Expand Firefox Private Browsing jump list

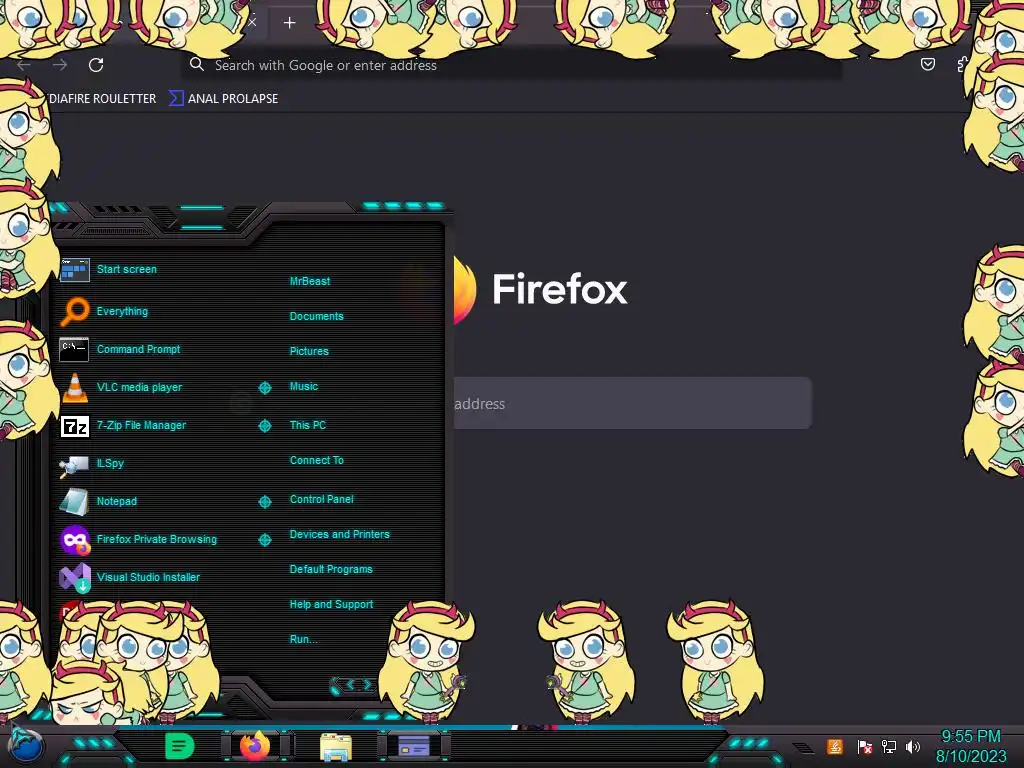pyautogui.click(x=265, y=539)
